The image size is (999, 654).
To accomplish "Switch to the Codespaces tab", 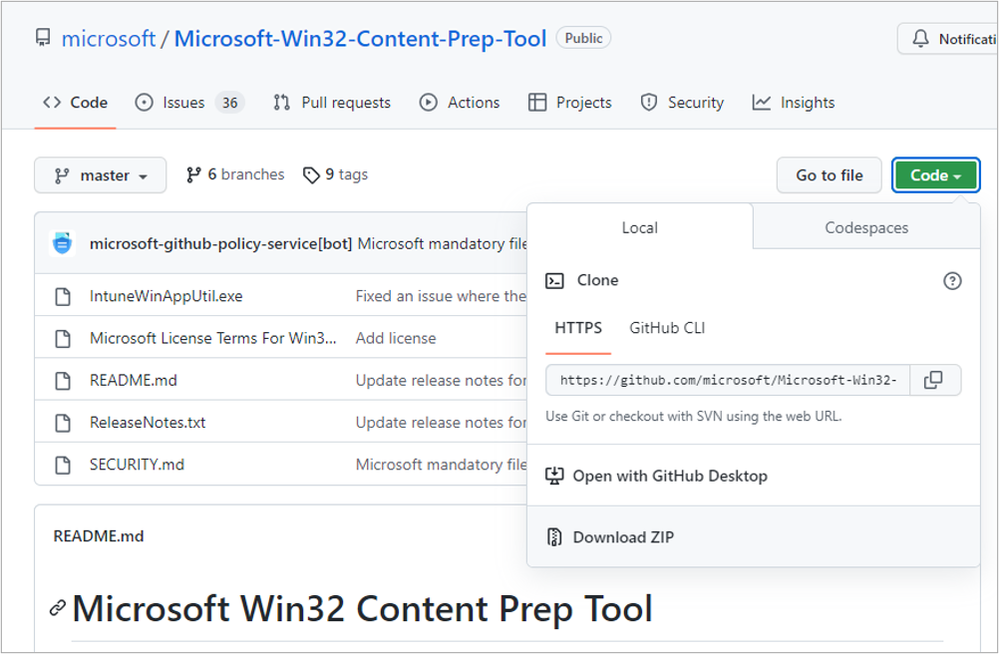I will [866, 228].
